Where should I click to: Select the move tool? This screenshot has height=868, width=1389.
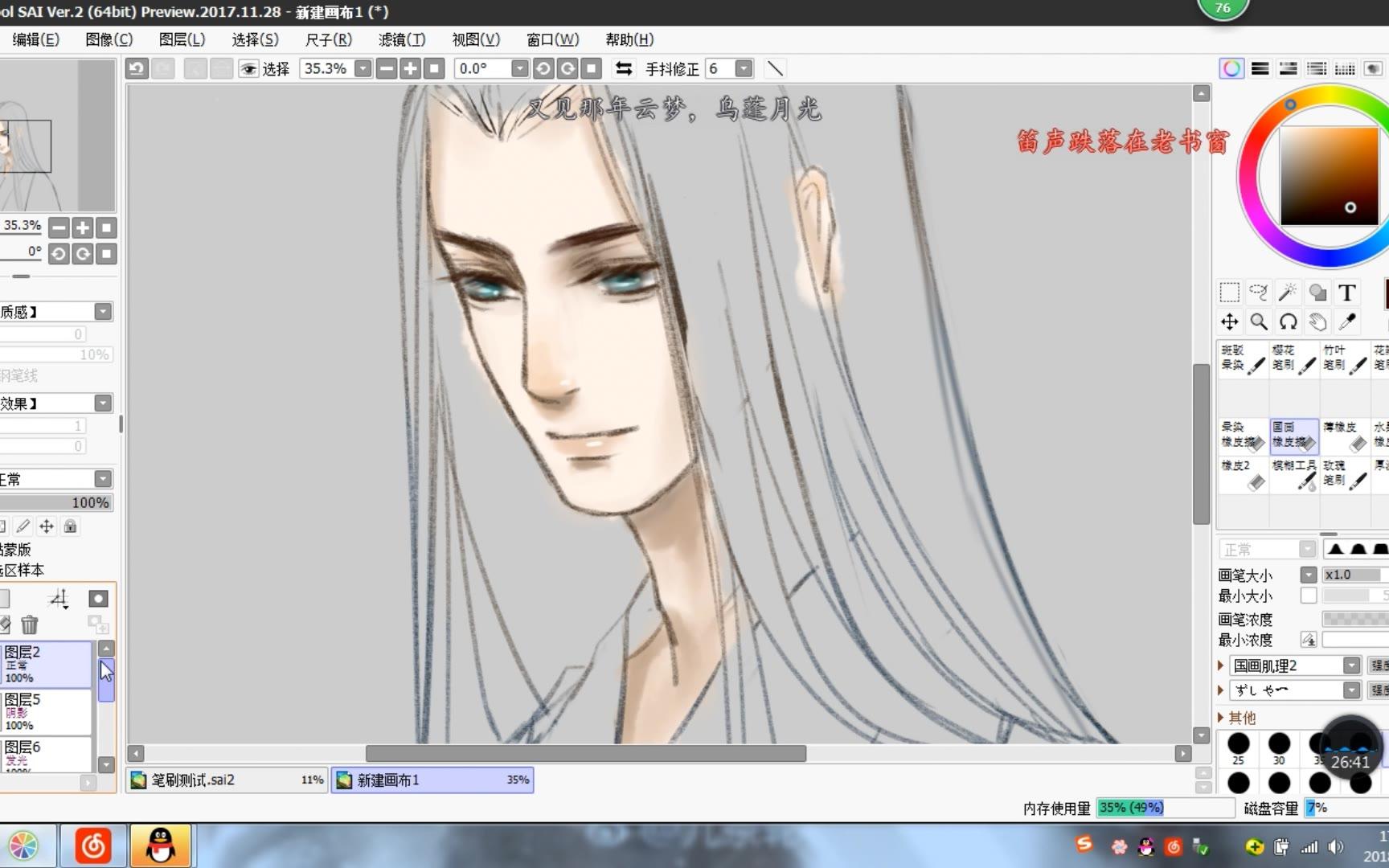pyautogui.click(x=1229, y=322)
